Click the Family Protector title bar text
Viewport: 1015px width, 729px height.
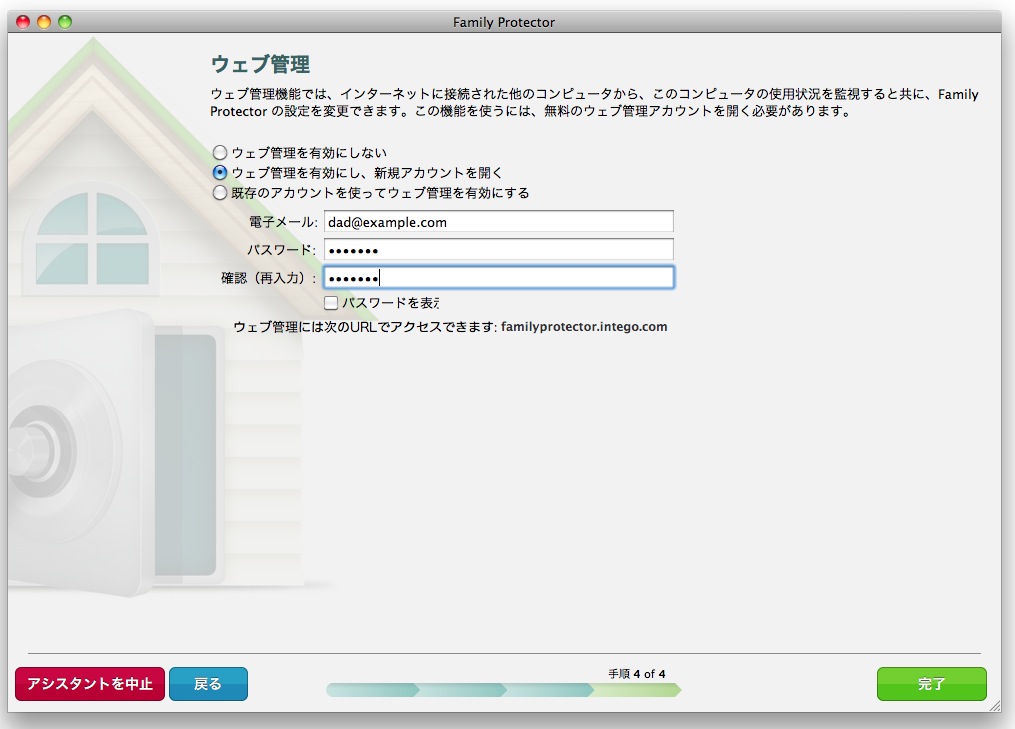[x=504, y=22]
